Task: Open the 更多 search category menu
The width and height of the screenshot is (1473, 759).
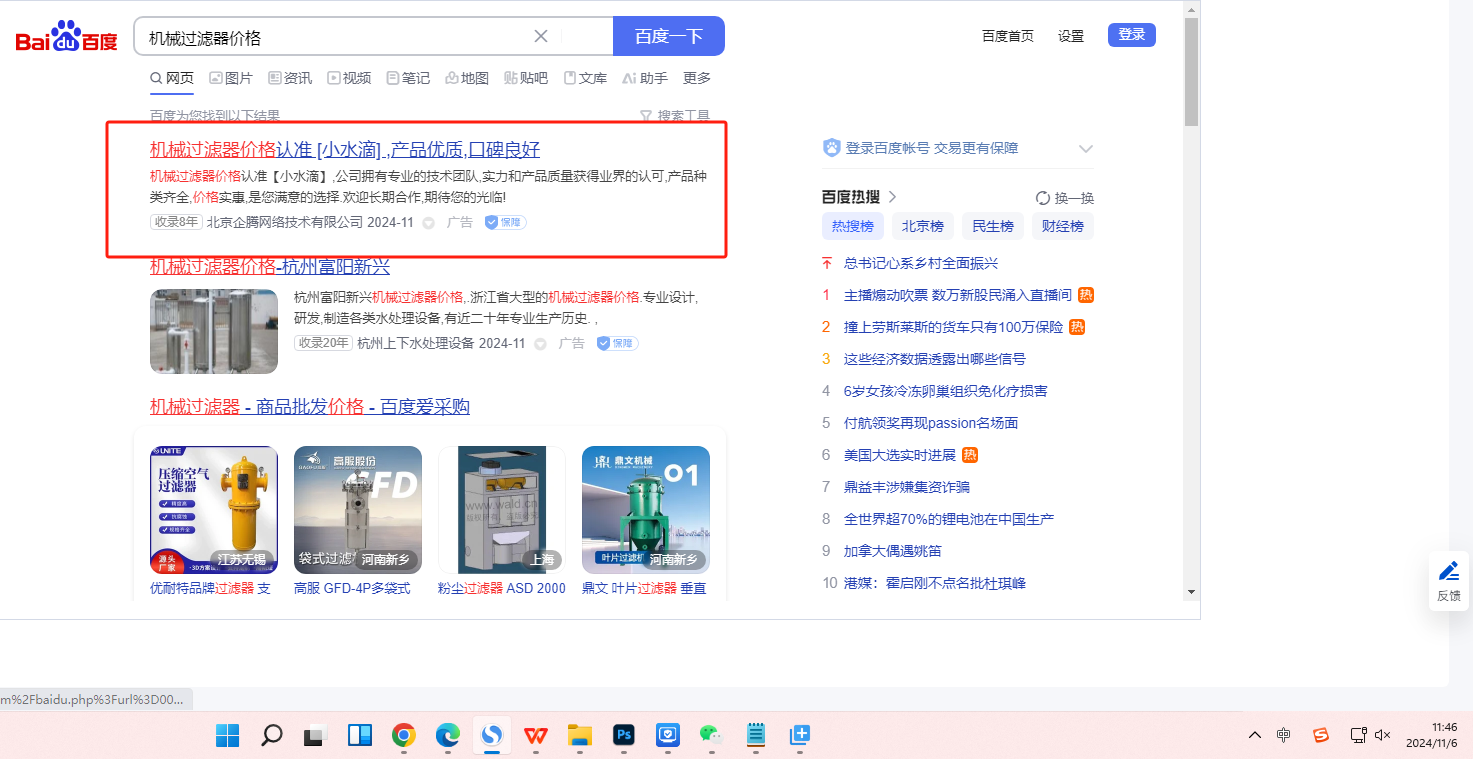Action: coord(697,78)
